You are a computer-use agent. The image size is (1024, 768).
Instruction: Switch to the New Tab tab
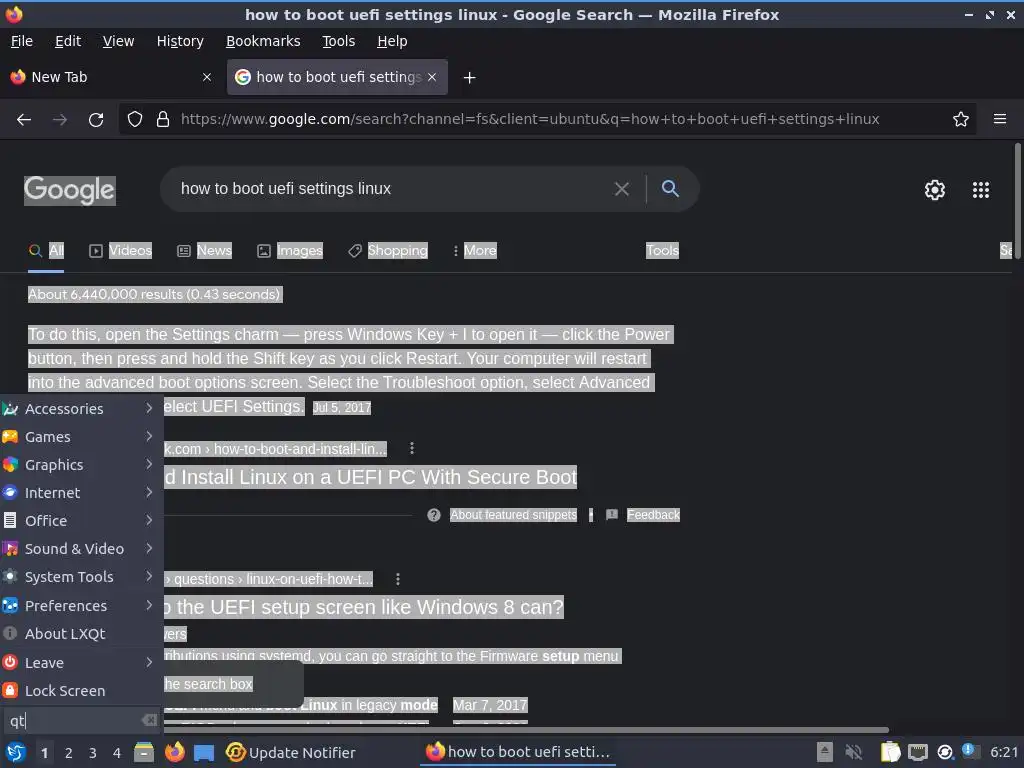pyautogui.click(x=111, y=77)
